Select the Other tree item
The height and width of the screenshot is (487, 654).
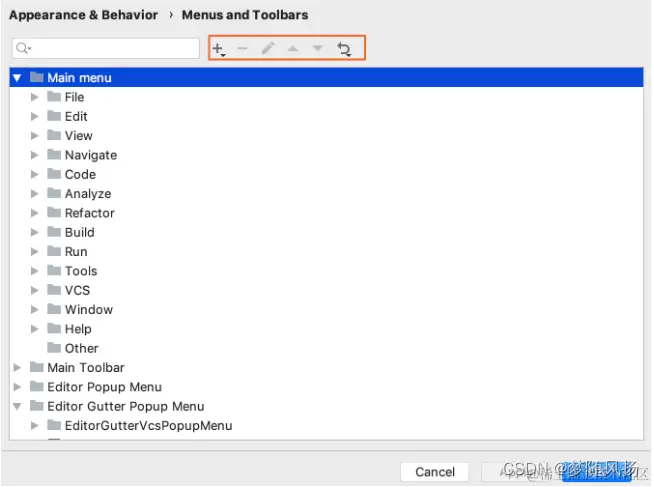pyautogui.click(x=81, y=348)
